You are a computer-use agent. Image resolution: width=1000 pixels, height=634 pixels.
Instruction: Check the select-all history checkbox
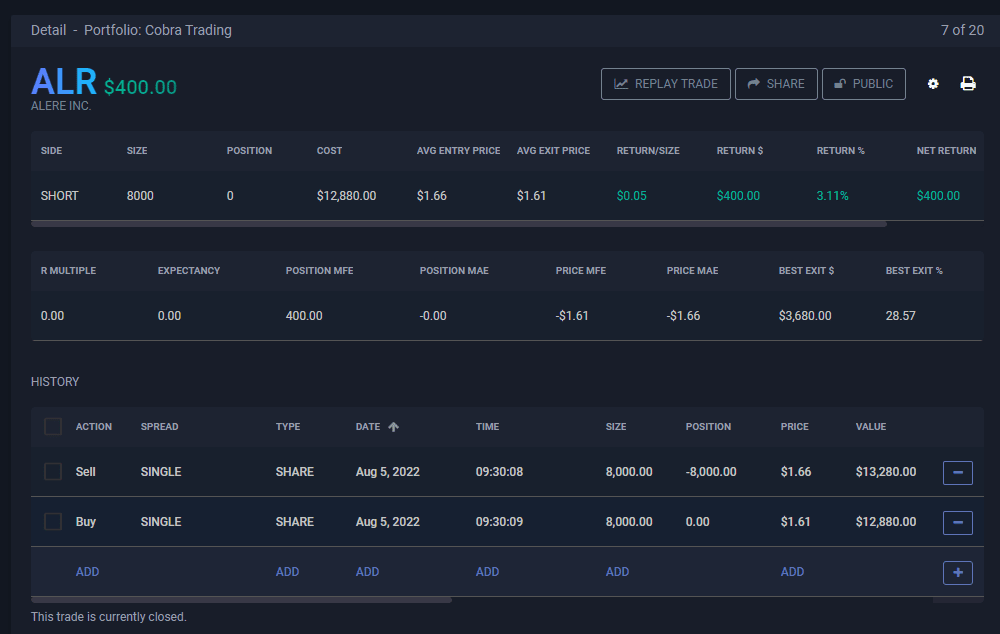53,427
